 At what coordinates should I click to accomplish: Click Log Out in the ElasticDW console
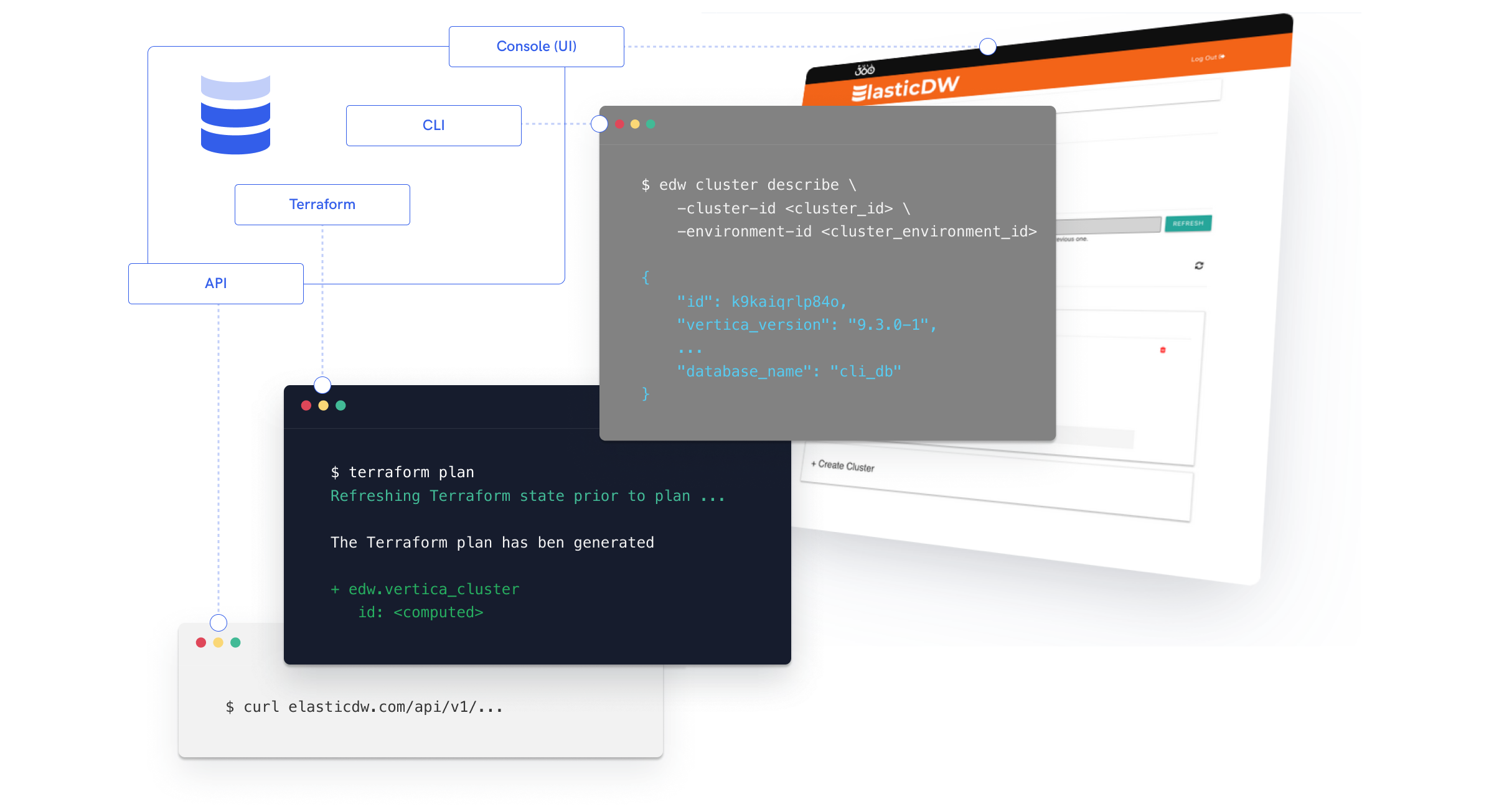(x=1208, y=58)
